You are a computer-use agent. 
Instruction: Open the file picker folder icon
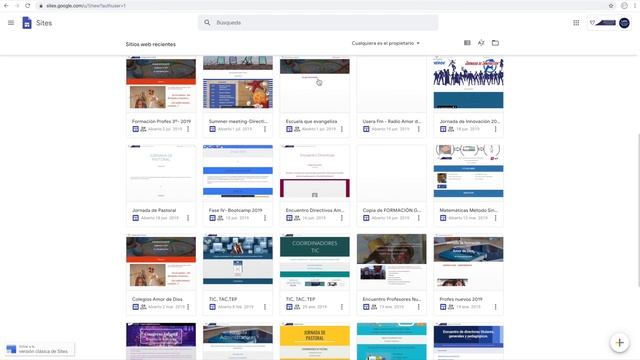[x=495, y=43]
